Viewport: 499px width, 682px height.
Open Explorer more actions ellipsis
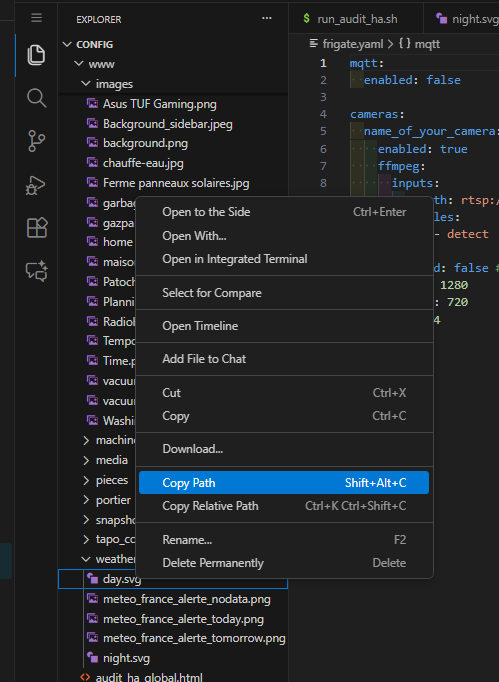click(267, 19)
